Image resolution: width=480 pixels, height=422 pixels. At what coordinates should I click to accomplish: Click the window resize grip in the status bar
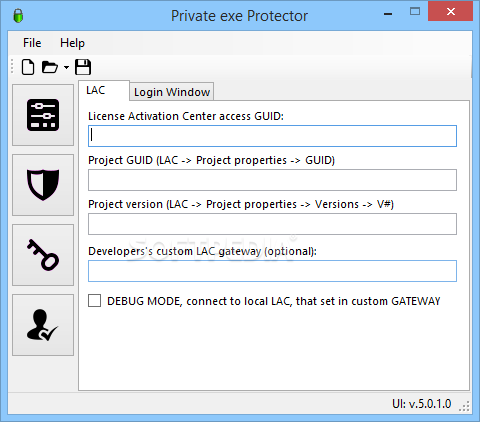(x=464, y=406)
